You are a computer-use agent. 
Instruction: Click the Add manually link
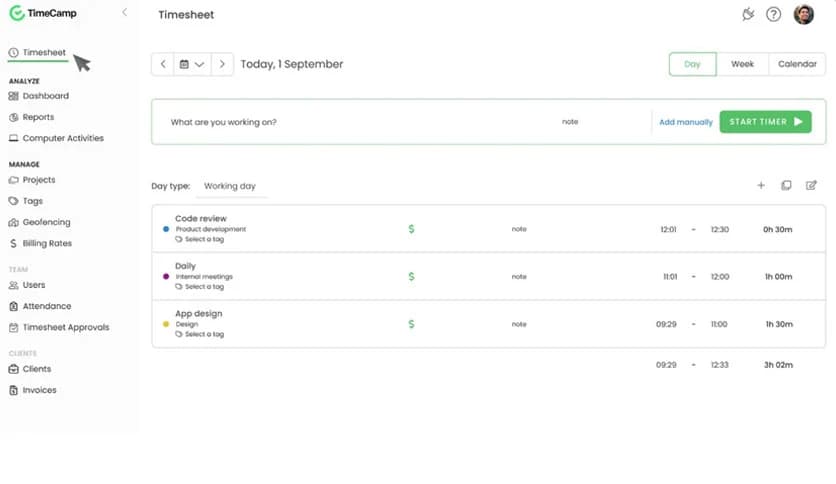(686, 122)
